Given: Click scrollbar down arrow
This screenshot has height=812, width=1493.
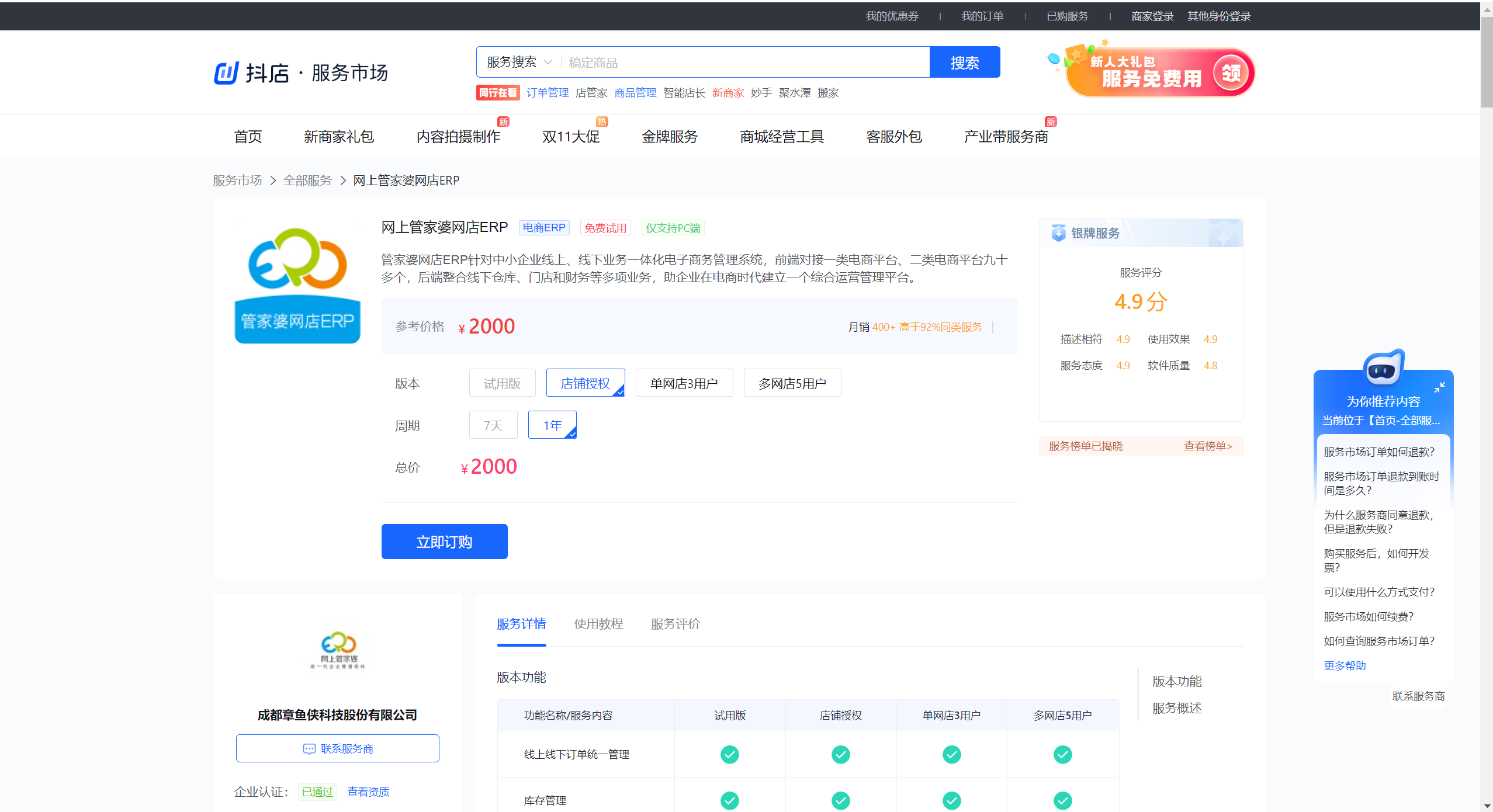Looking at the screenshot, I should 1487,806.
